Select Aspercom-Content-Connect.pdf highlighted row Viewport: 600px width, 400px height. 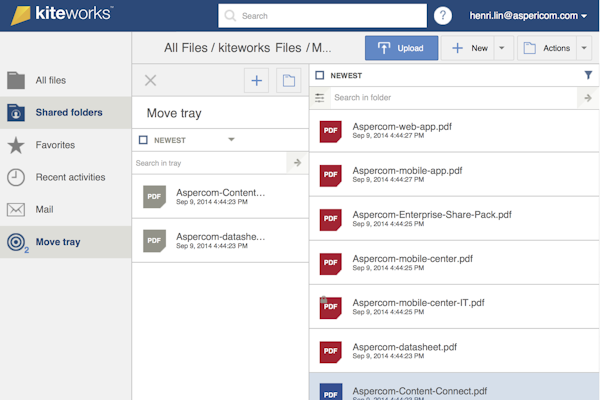(454, 387)
